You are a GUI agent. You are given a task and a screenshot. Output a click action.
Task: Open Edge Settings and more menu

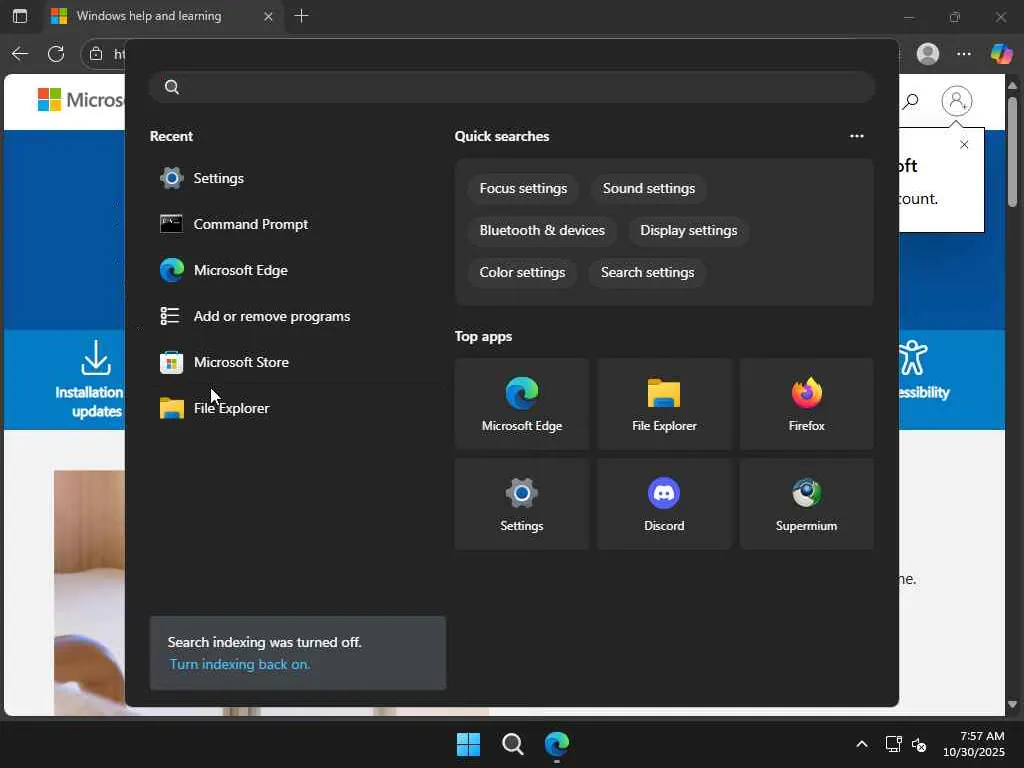tap(964, 54)
